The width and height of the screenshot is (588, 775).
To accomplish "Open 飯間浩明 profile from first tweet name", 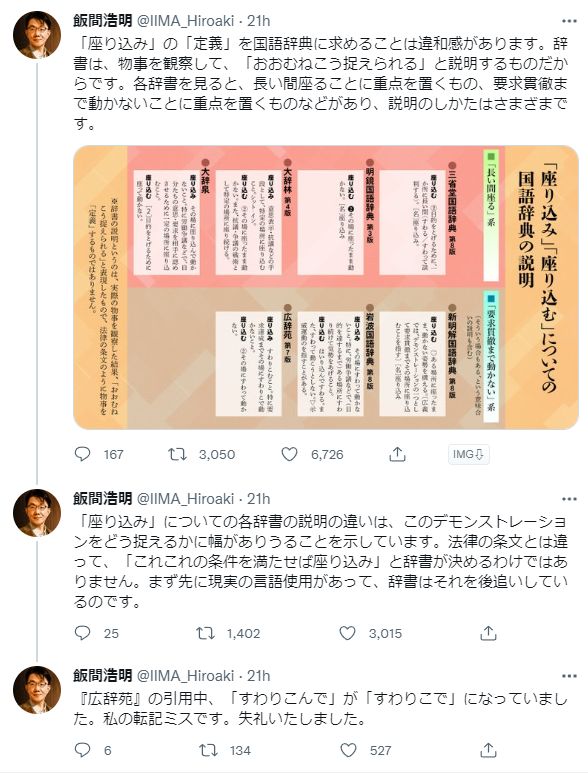I will click(x=103, y=21).
